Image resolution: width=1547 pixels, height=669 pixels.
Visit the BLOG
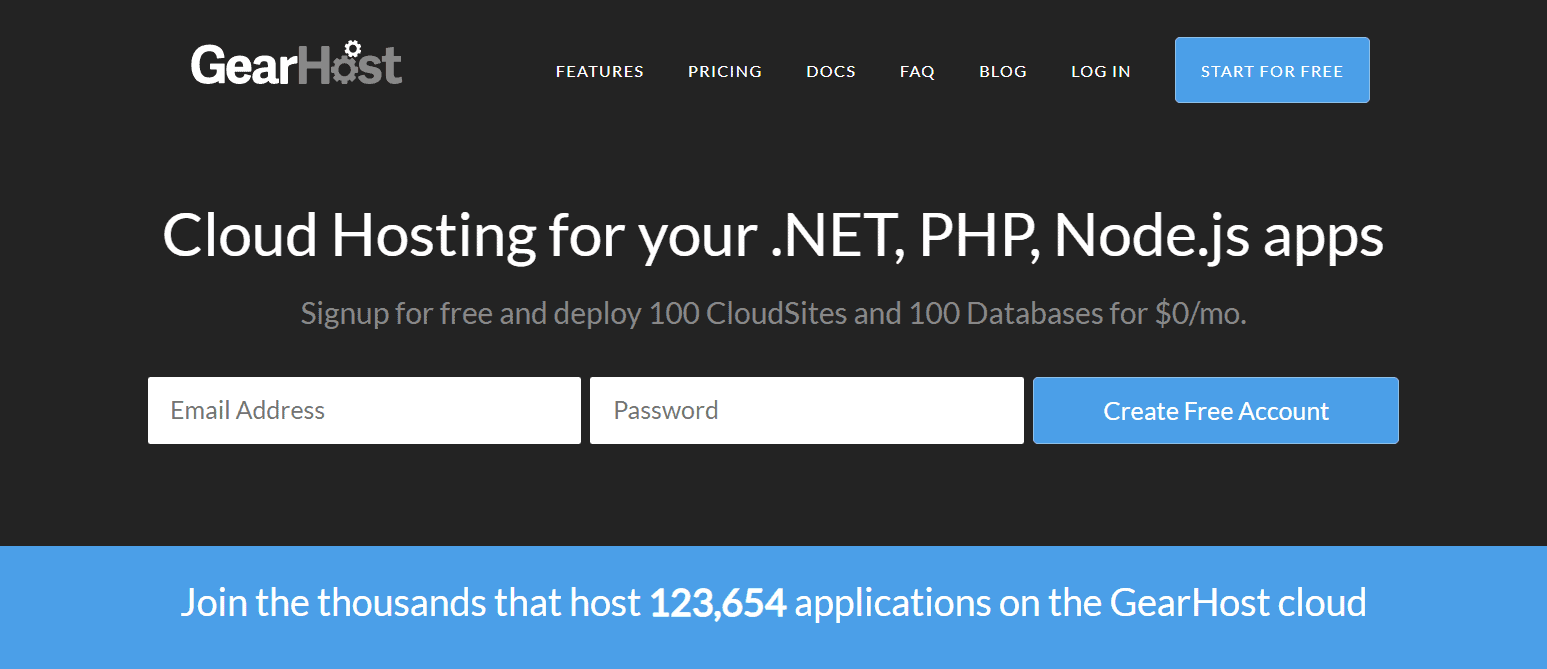1002,71
